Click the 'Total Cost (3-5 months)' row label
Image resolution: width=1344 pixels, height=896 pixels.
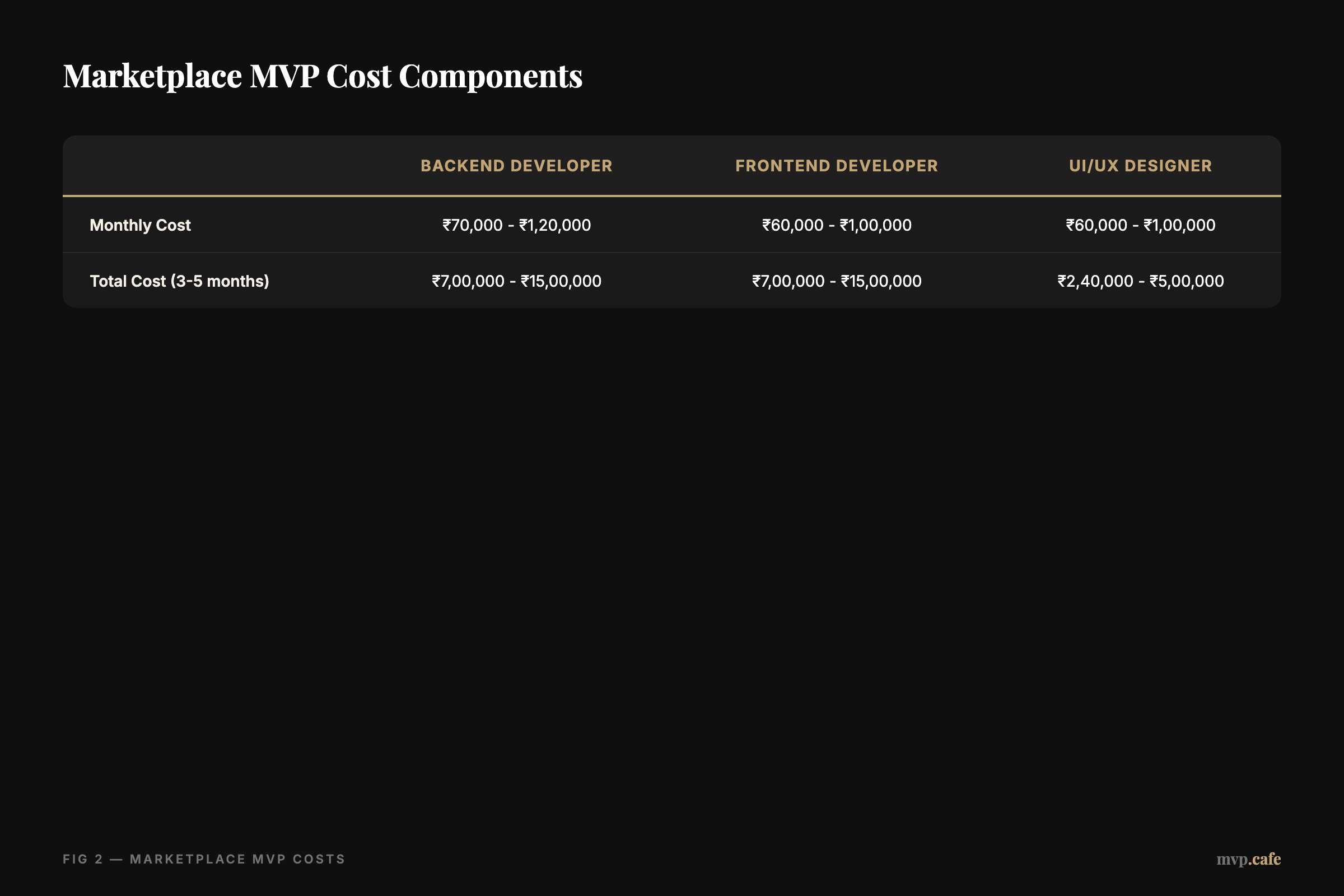click(x=179, y=281)
